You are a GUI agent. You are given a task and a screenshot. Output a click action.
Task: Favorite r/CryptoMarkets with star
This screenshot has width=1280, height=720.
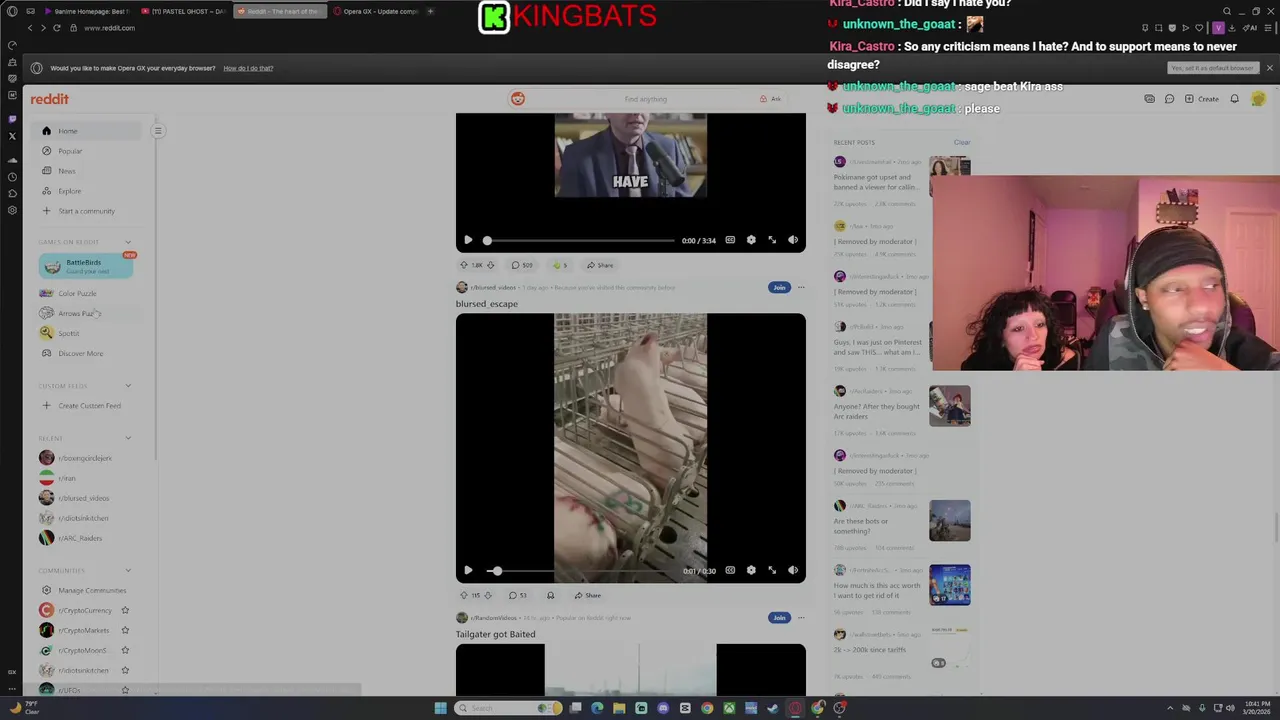[x=125, y=630]
